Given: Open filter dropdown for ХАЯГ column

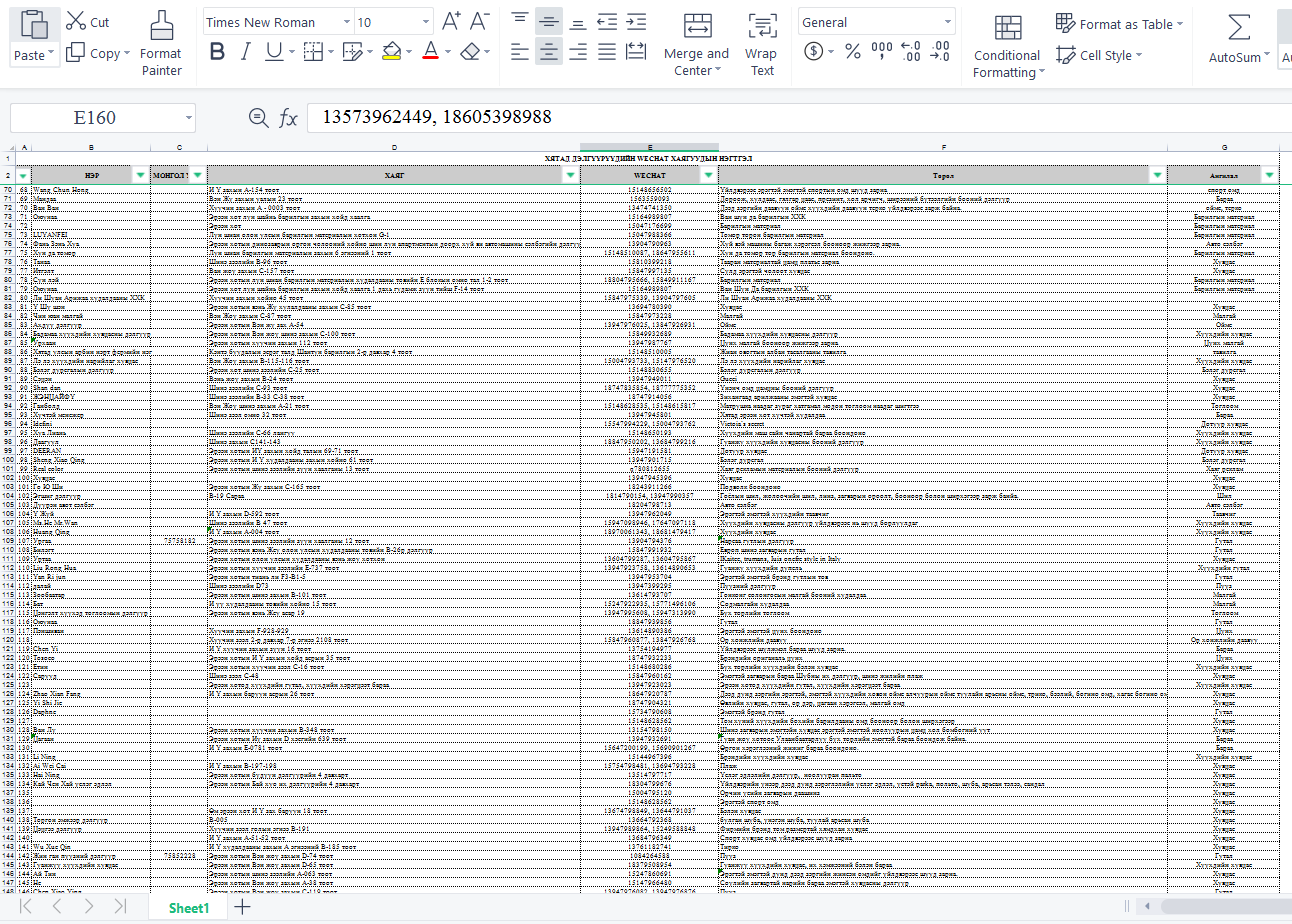Looking at the screenshot, I should [570, 175].
